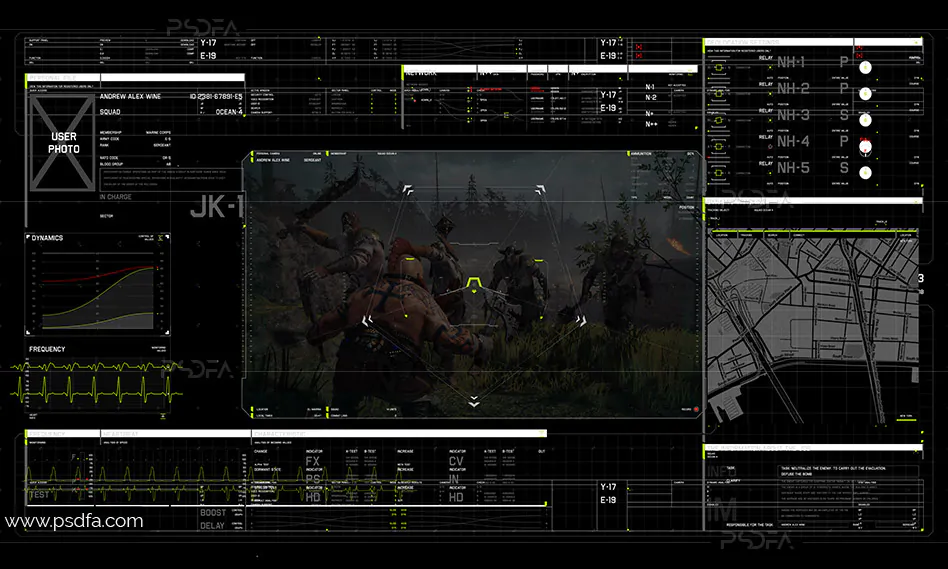Turn the white dial in the NH-2 row
The height and width of the screenshot is (569, 948).
pos(865,94)
